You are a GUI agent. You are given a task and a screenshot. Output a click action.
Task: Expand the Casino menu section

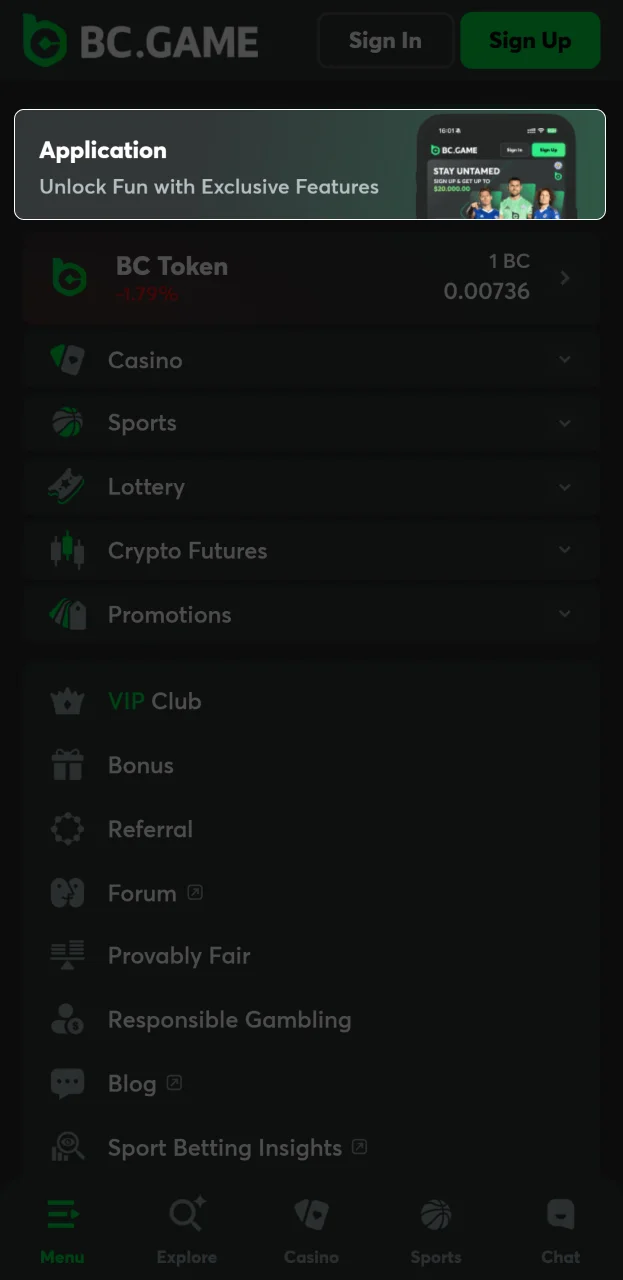[x=565, y=360]
